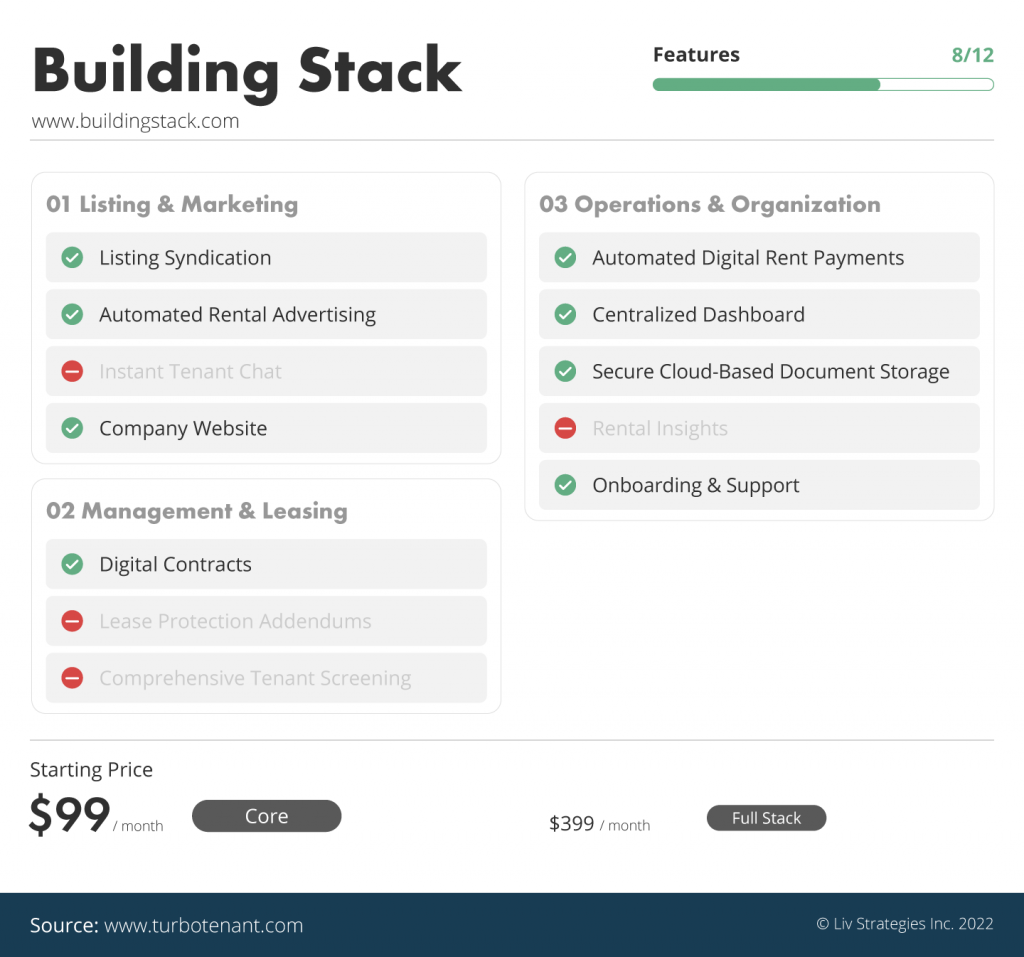
Task: Click red minus icon by Lease Protection Addendums
Action: (x=72, y=621)
